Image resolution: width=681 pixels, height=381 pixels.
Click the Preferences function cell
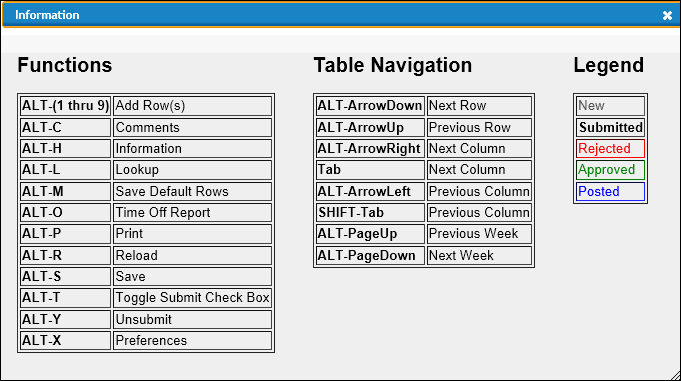tap(192, 341)
